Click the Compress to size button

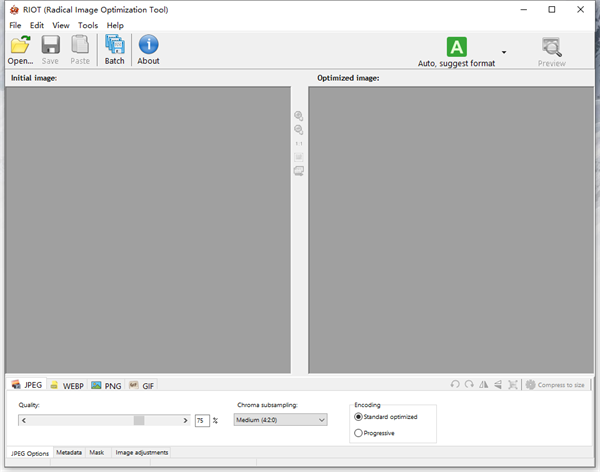[x=555, y=385]
